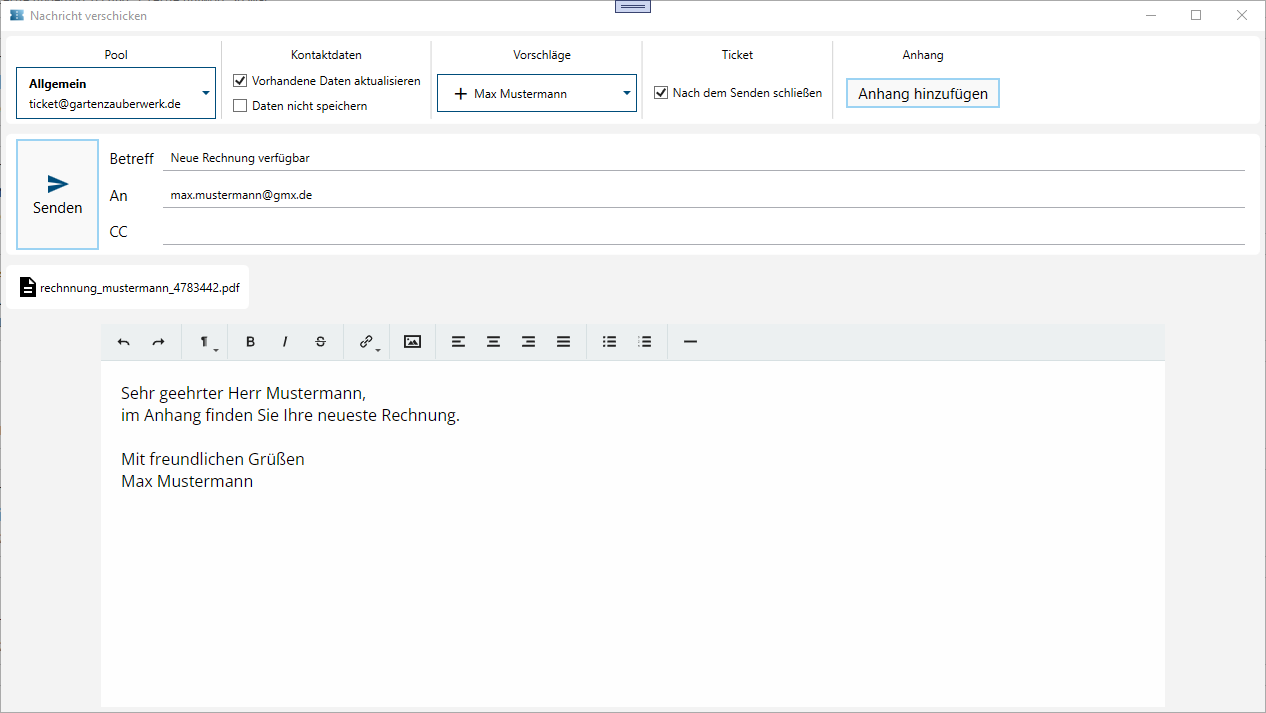This screenshot has width=1266, height=713.
Task: Toggle 'Nach dem Senden schließen' checkbox
Action: tap(661, 93)
